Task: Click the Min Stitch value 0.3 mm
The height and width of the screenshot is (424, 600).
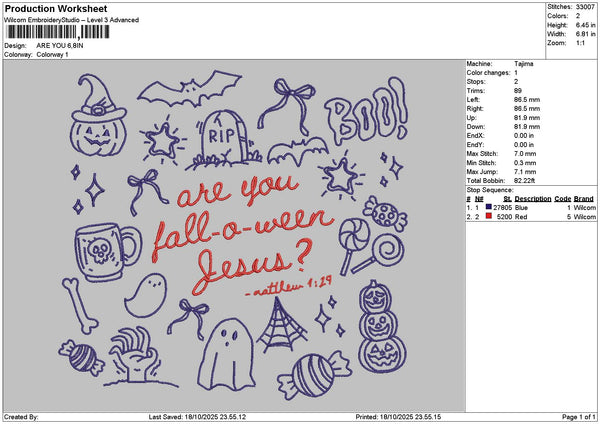Action: pyautogui.click(x=525, y=163)
